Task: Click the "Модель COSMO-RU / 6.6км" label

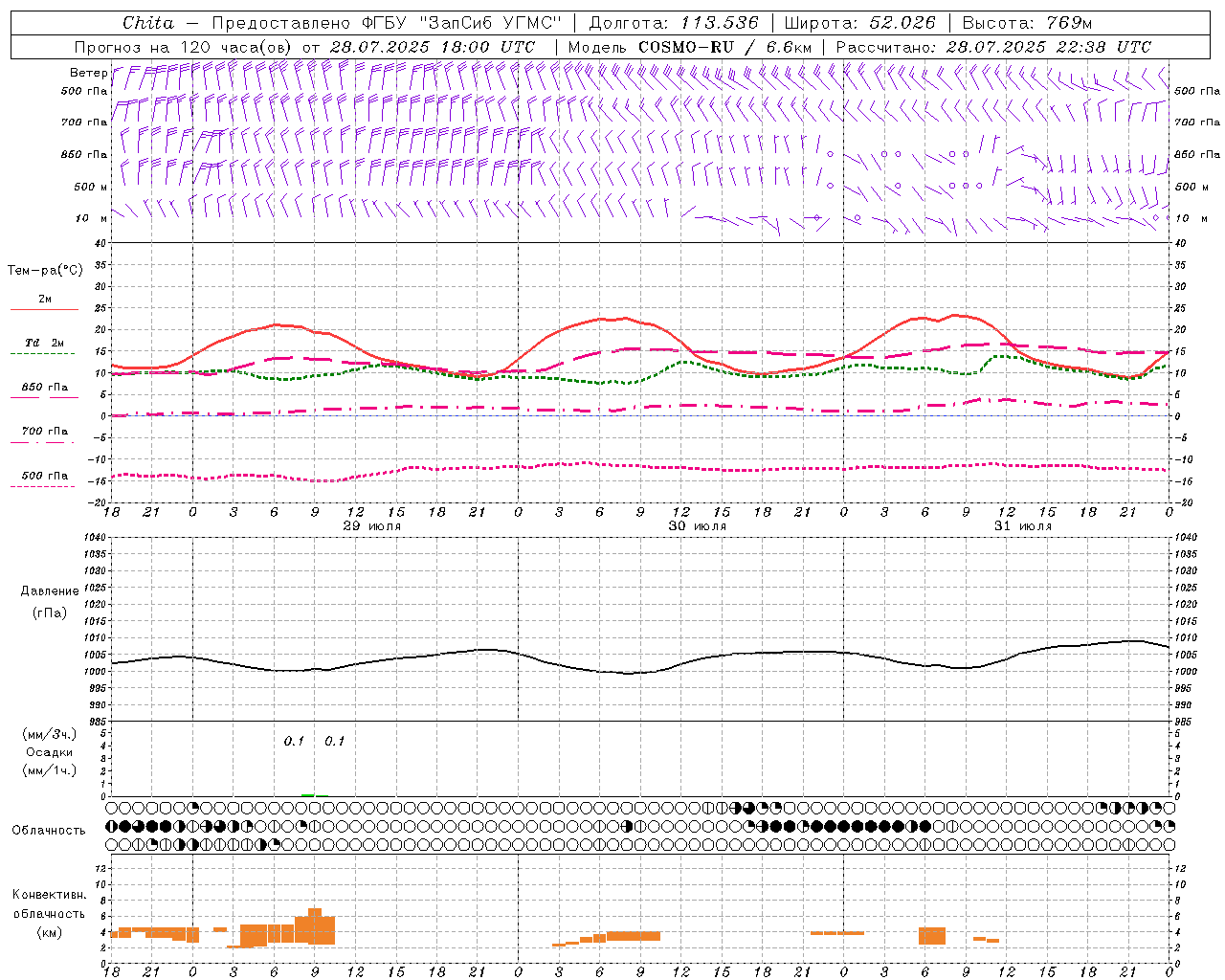Action: point(689,47)
